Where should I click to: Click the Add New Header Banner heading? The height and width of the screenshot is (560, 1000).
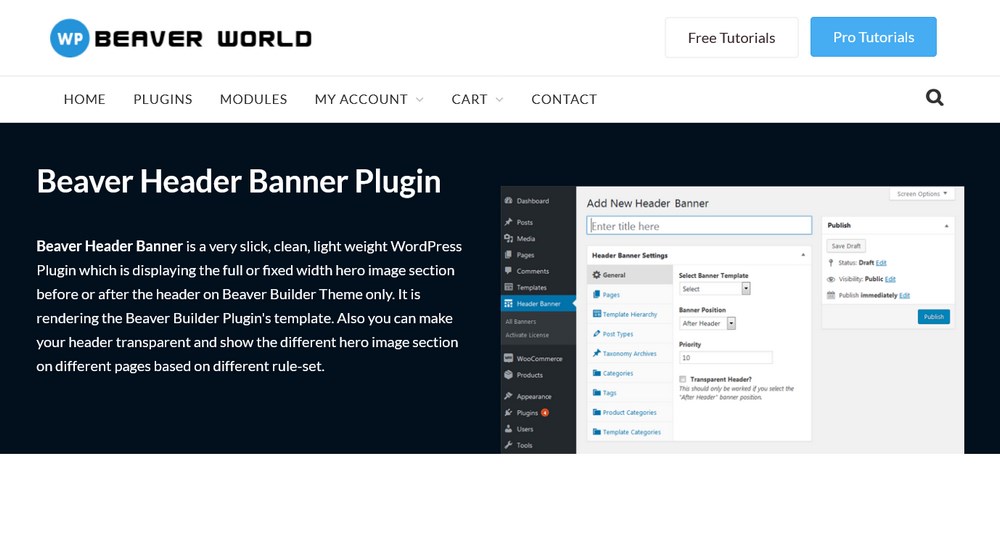click(x=647, y=203)
